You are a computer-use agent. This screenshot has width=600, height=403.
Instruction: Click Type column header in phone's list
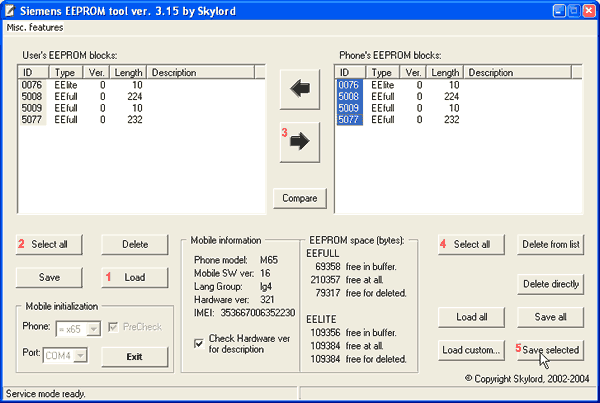click(383, 72)
